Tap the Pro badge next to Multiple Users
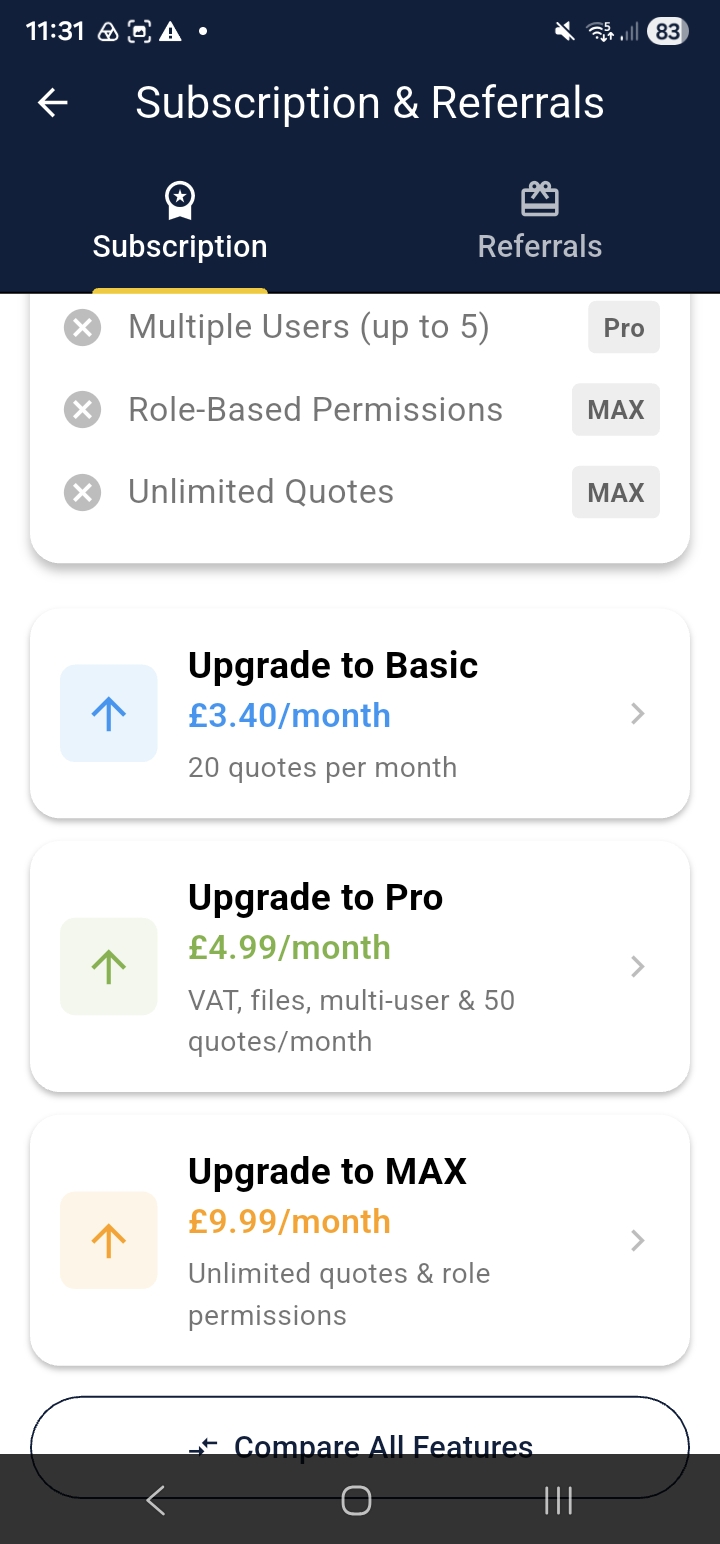This screenshot has width=720, height=1544. pyautogui.click(x=624, y=328)
